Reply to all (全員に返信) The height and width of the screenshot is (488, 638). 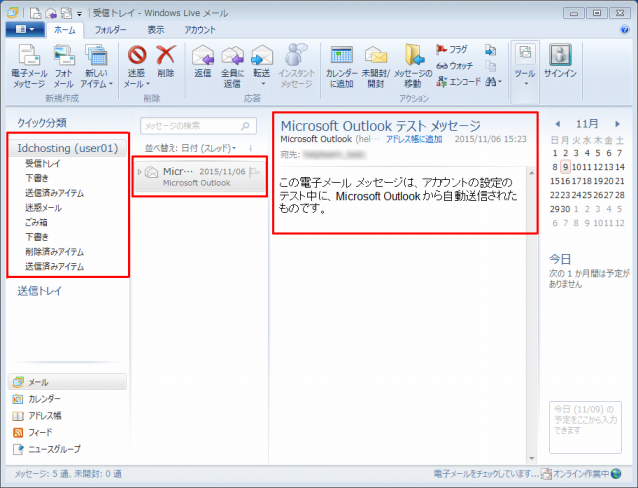[x=232, y=66]
